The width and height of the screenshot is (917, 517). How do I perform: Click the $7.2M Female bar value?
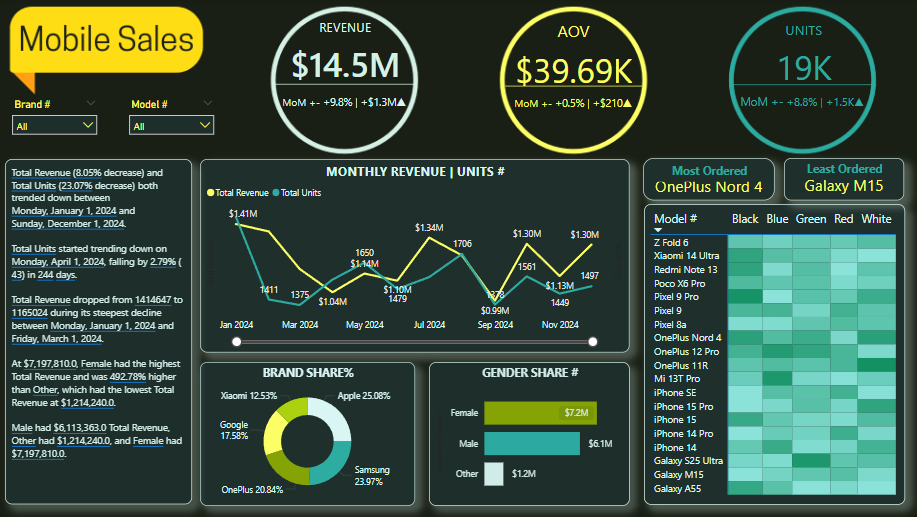pyautogui.click(x=576, y=413)
